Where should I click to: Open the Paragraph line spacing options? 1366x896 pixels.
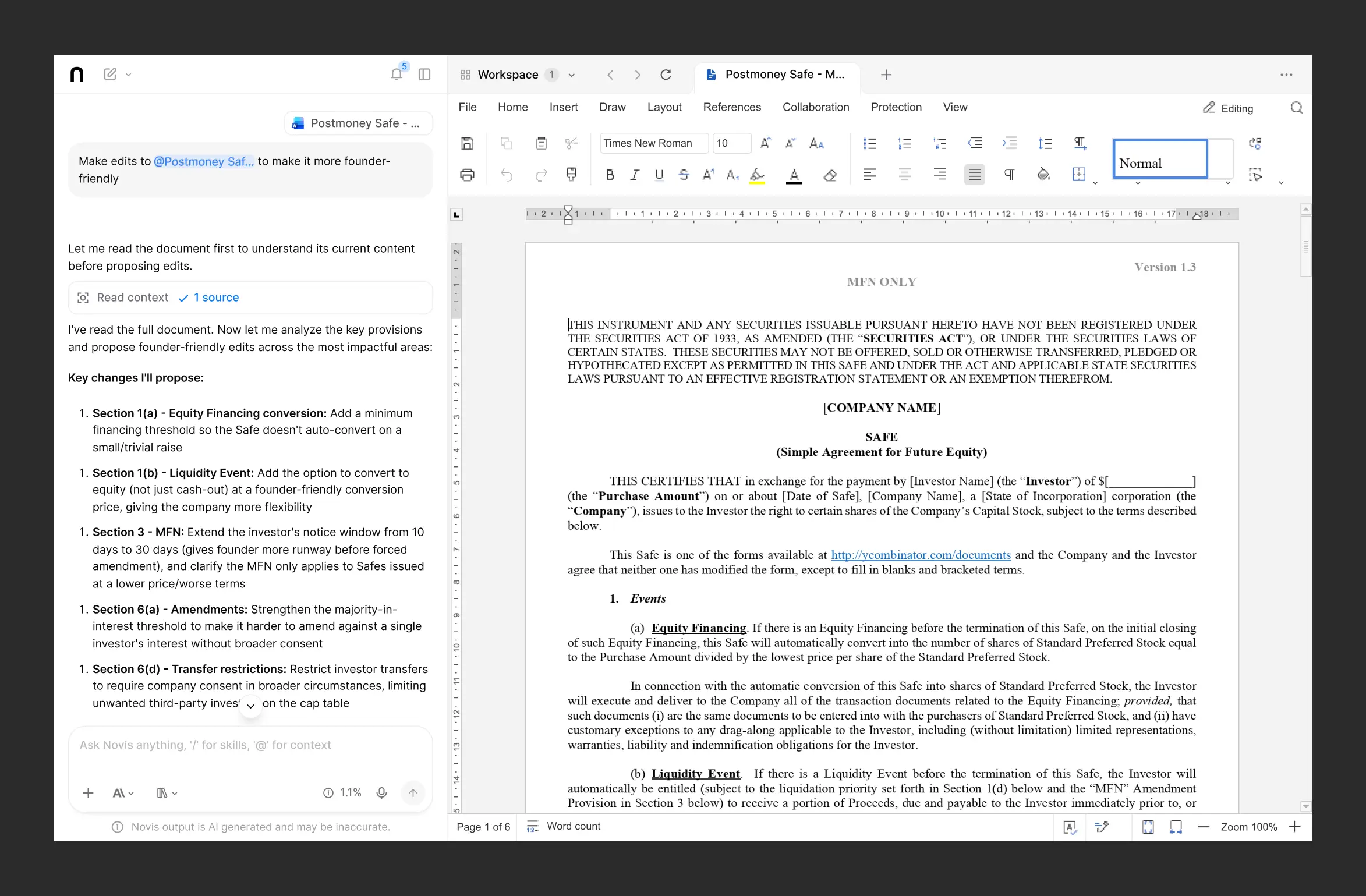[x=1045, y=143]
